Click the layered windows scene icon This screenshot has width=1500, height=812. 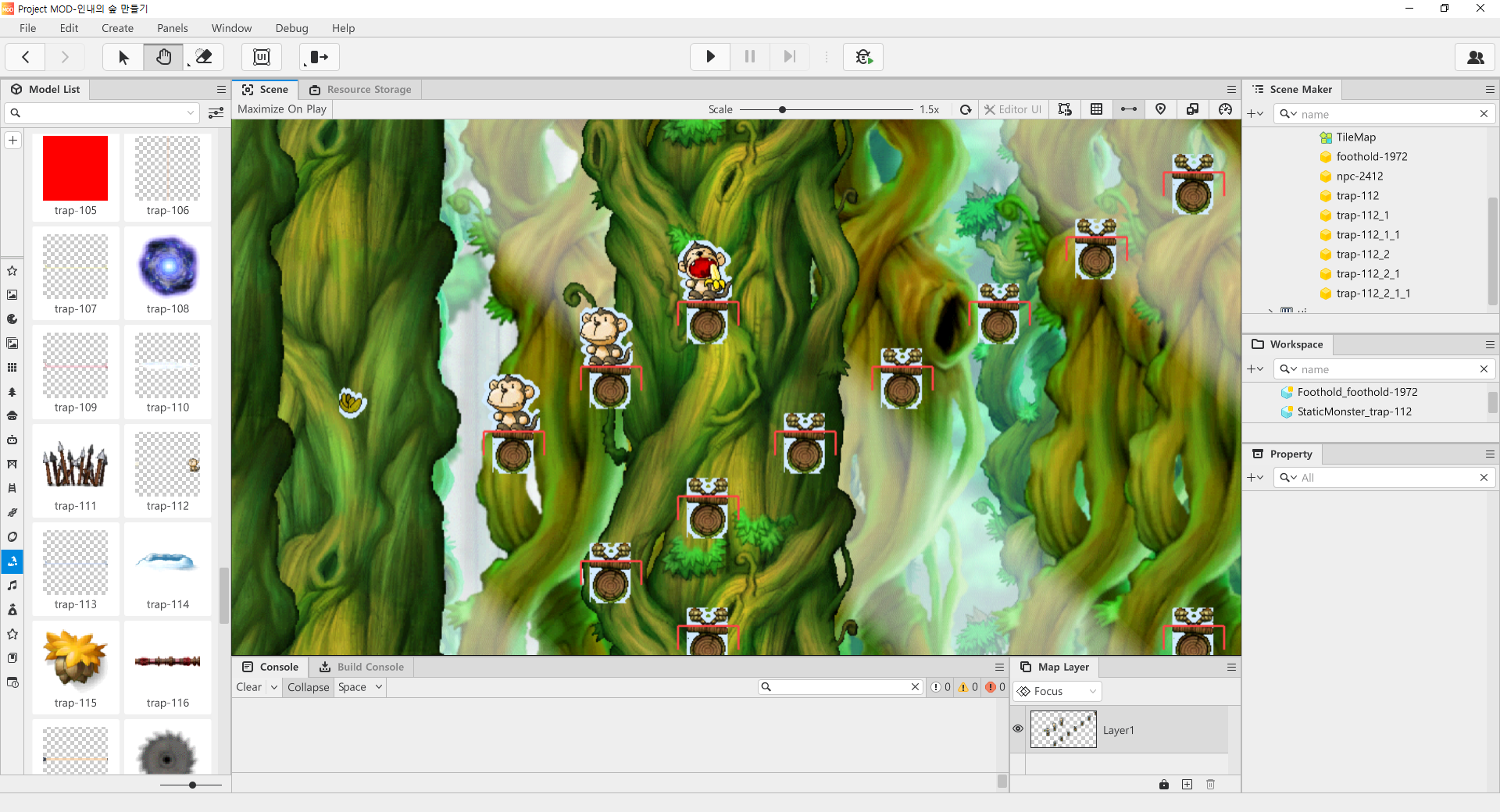(x=1193, y=109)
